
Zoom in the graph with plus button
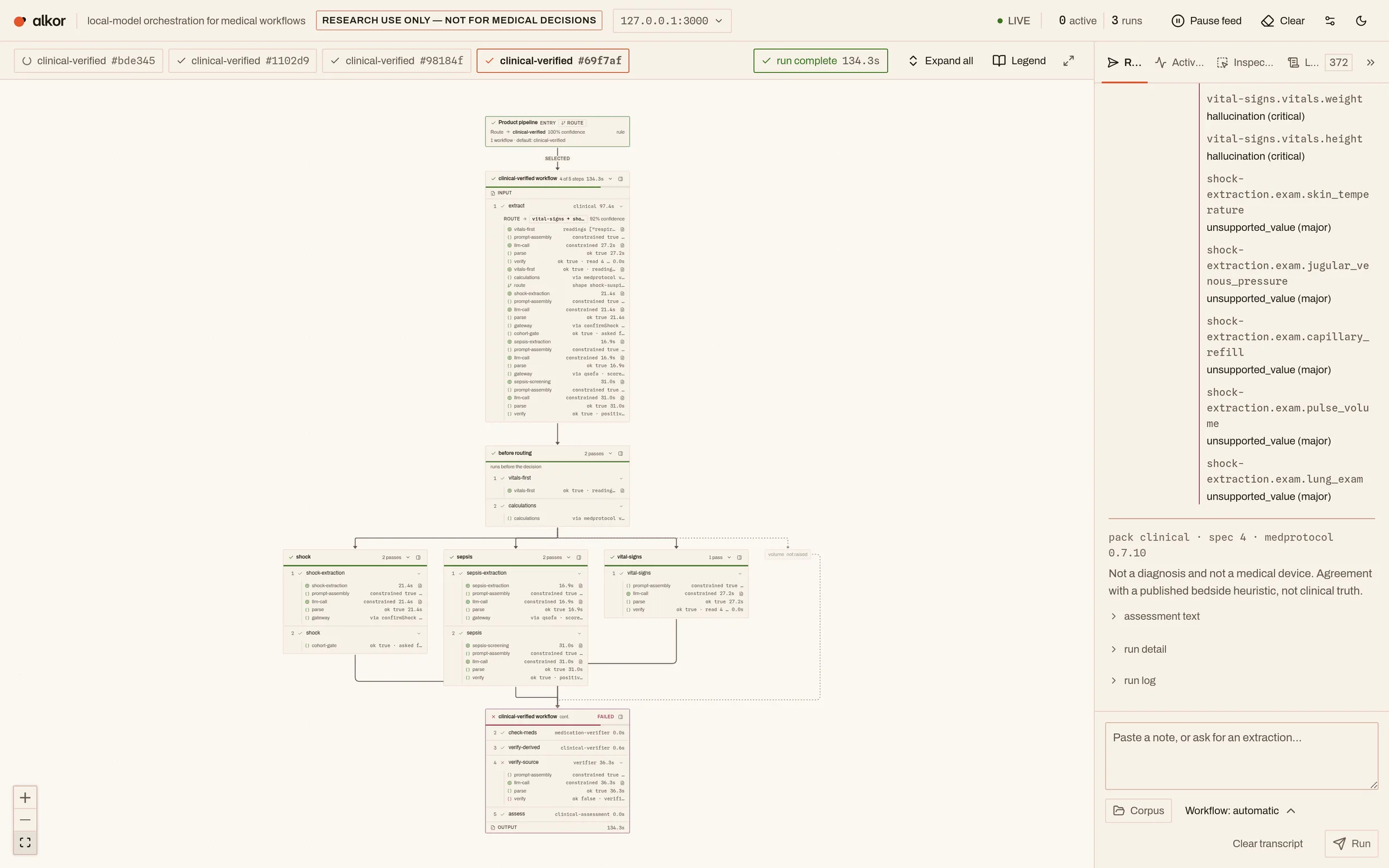[25, 797]
